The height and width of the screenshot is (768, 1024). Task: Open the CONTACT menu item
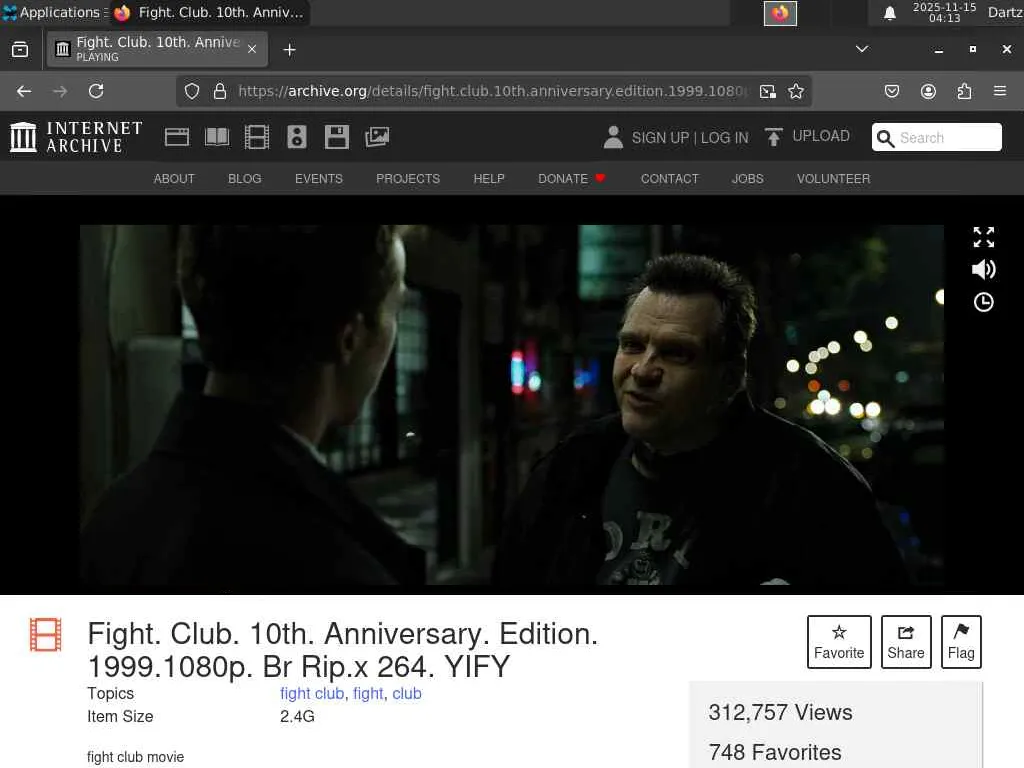(x=669, y=178)
